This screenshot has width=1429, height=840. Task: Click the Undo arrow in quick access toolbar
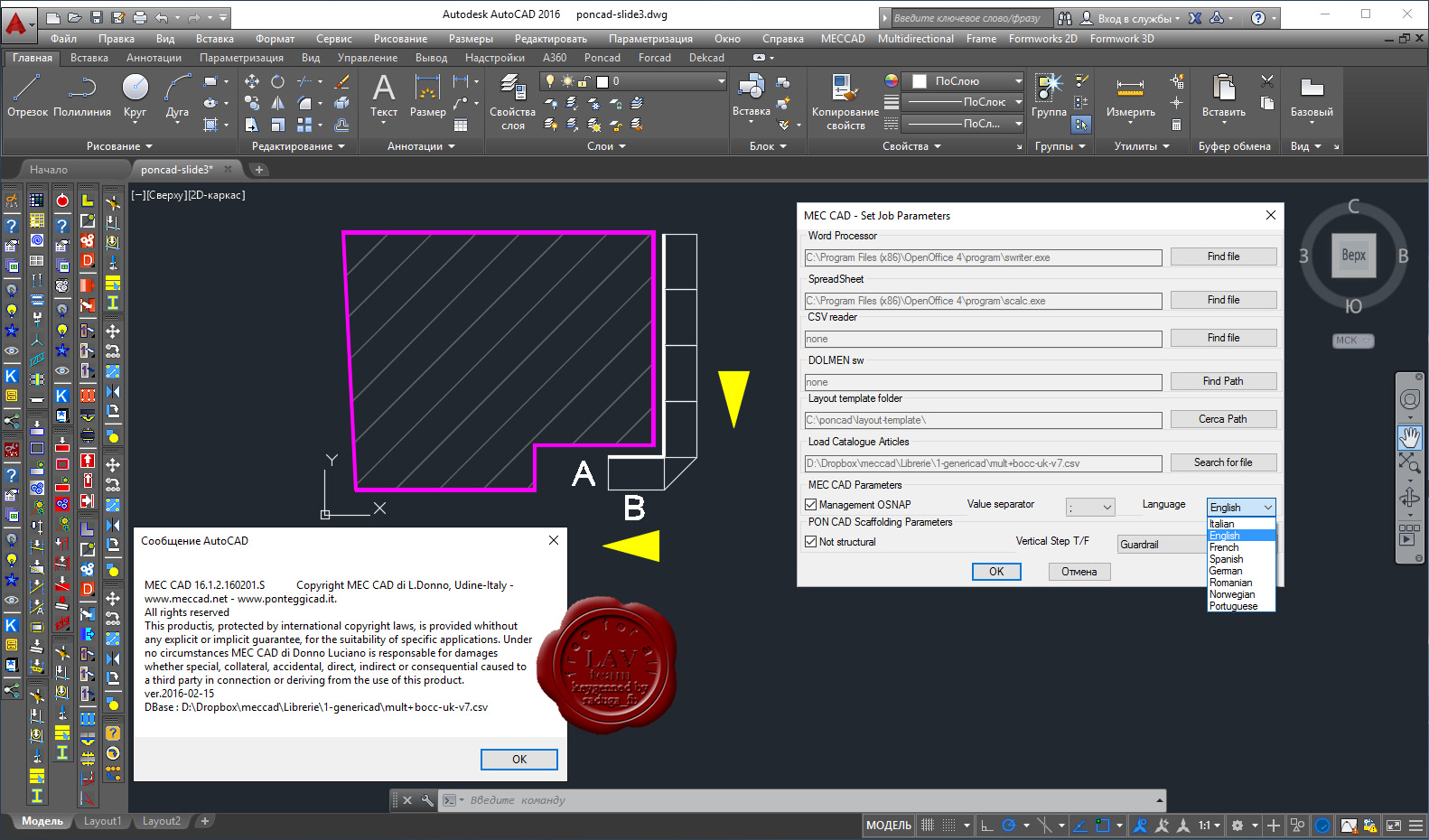pos(162,17)
